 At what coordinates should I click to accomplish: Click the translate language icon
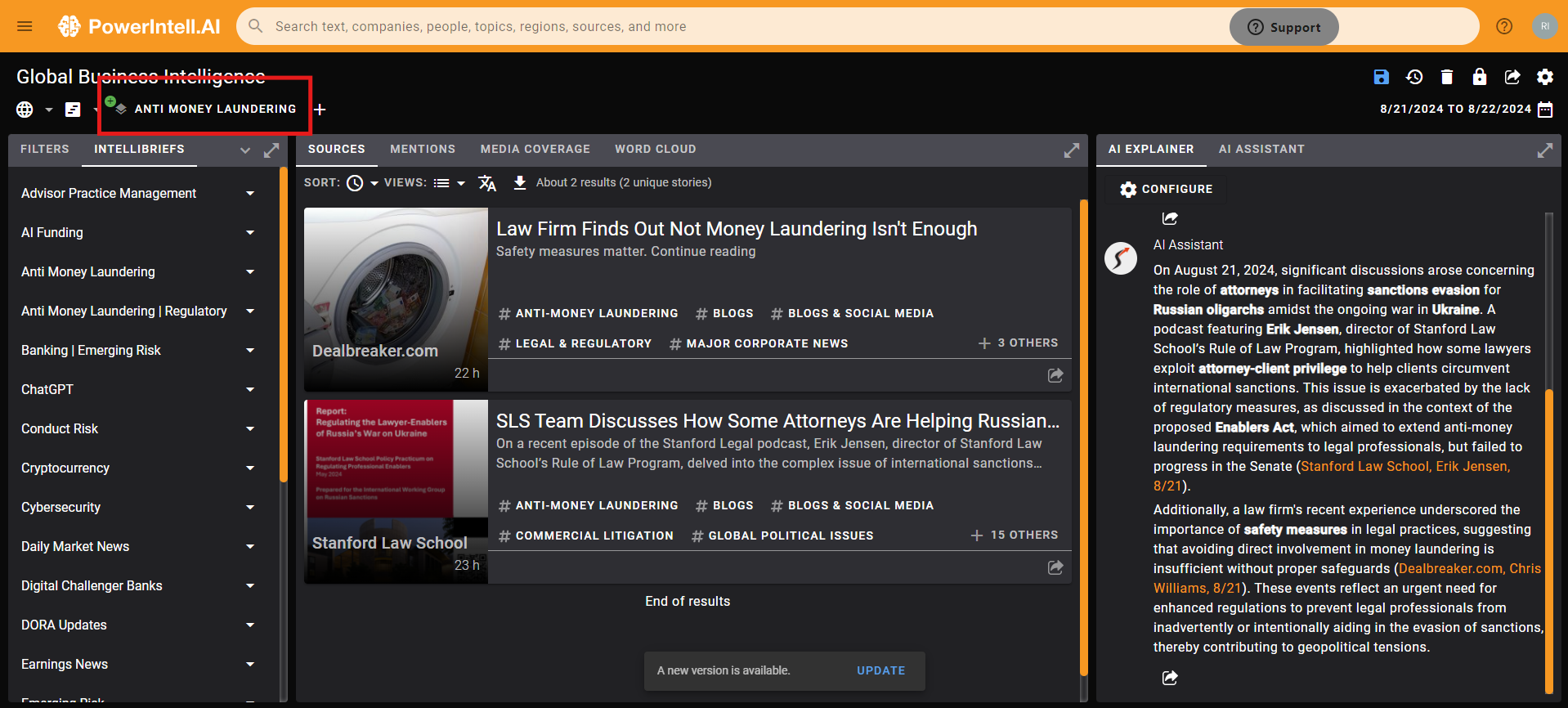coord(487,183)
